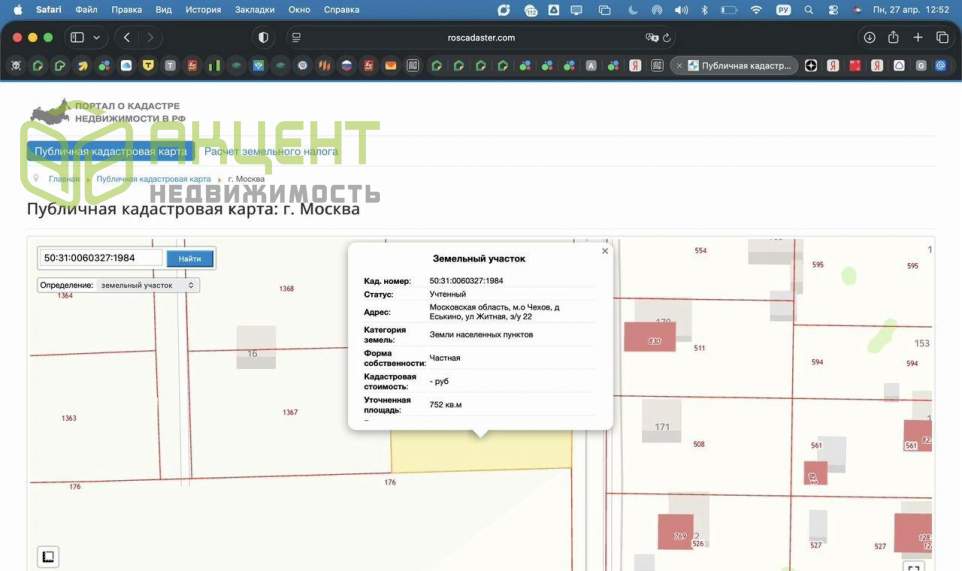Open a new tab with plus icon
This screenshot has width=962, height=571.
click(x=918, y=37)
